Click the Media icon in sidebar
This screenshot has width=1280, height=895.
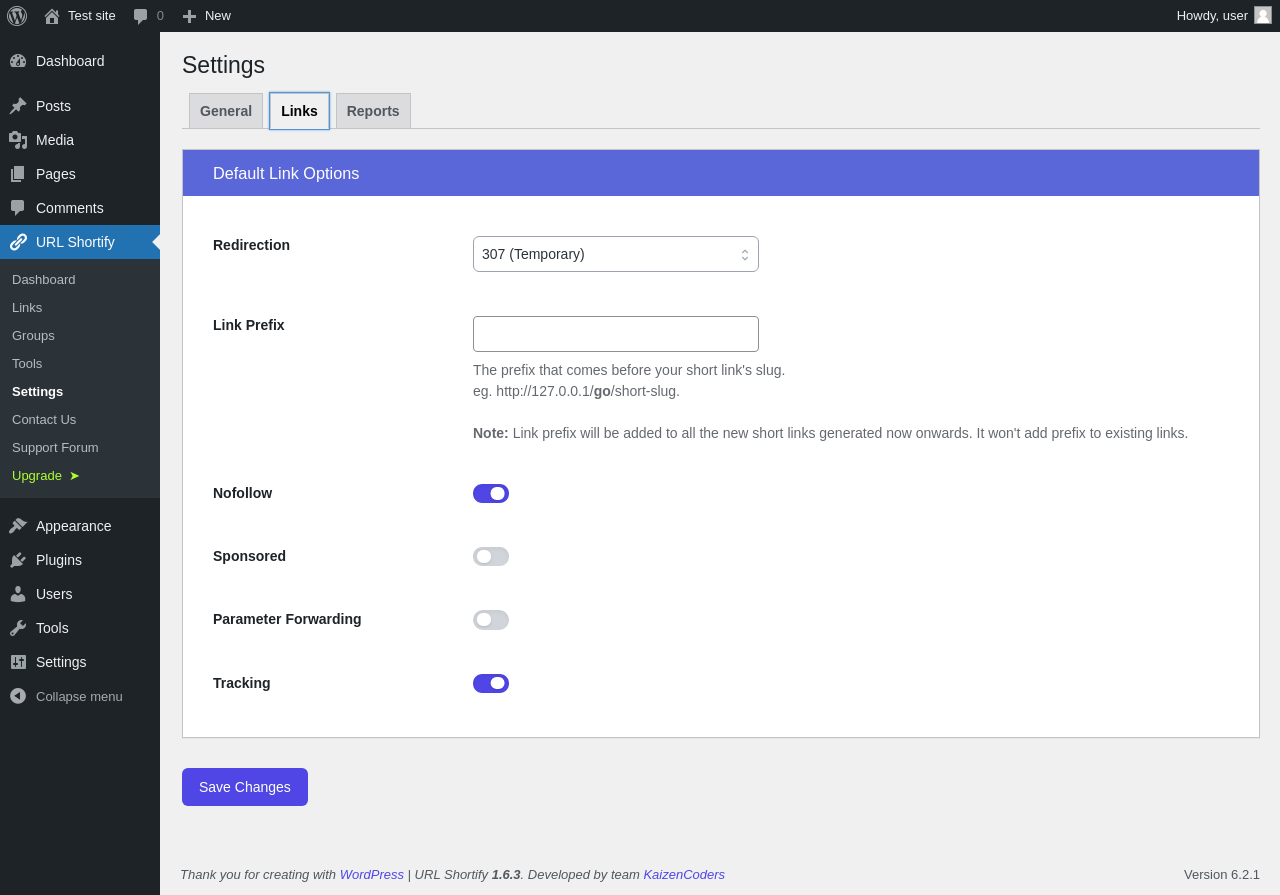18,140
